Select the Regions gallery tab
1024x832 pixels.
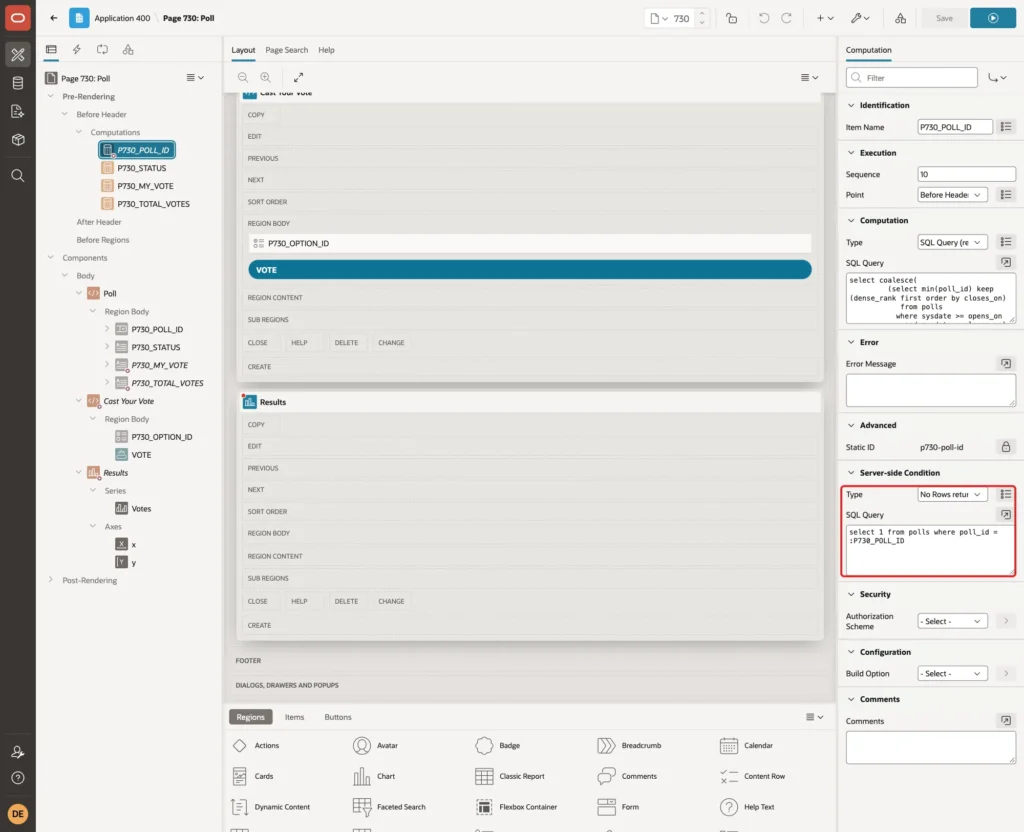click(250, 717)
